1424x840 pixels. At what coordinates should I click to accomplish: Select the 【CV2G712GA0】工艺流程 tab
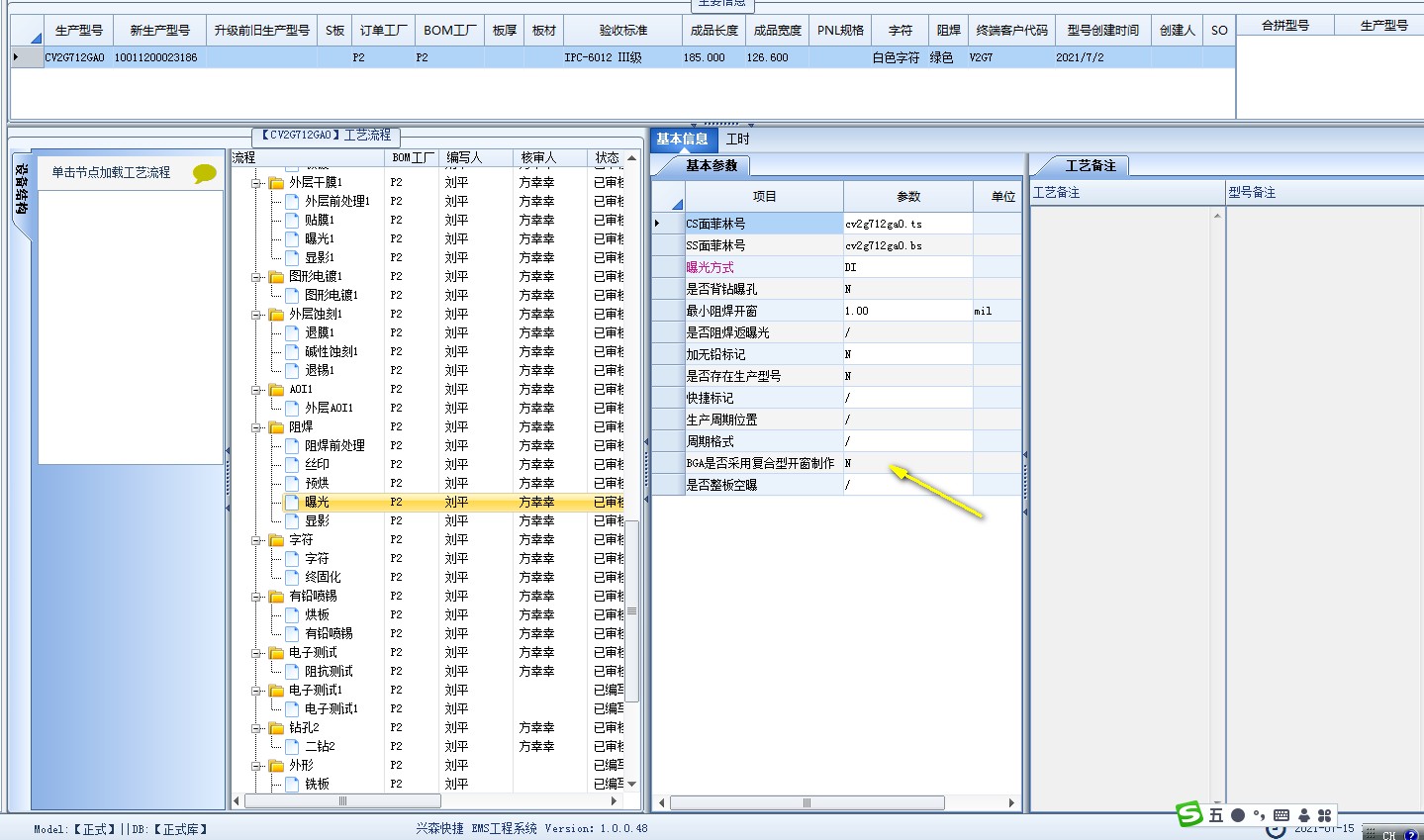click(327, 136)
